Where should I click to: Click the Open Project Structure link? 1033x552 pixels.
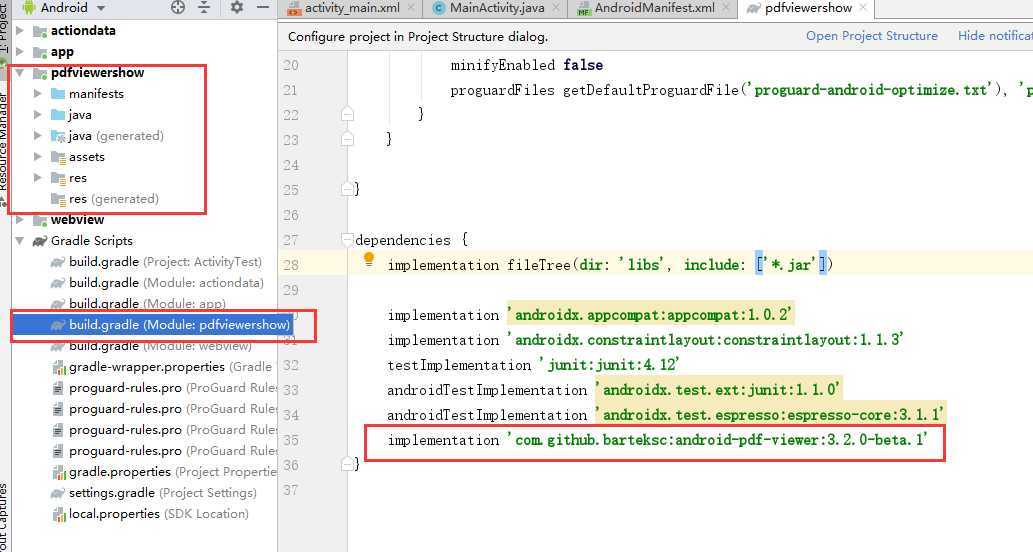(872, 36)
